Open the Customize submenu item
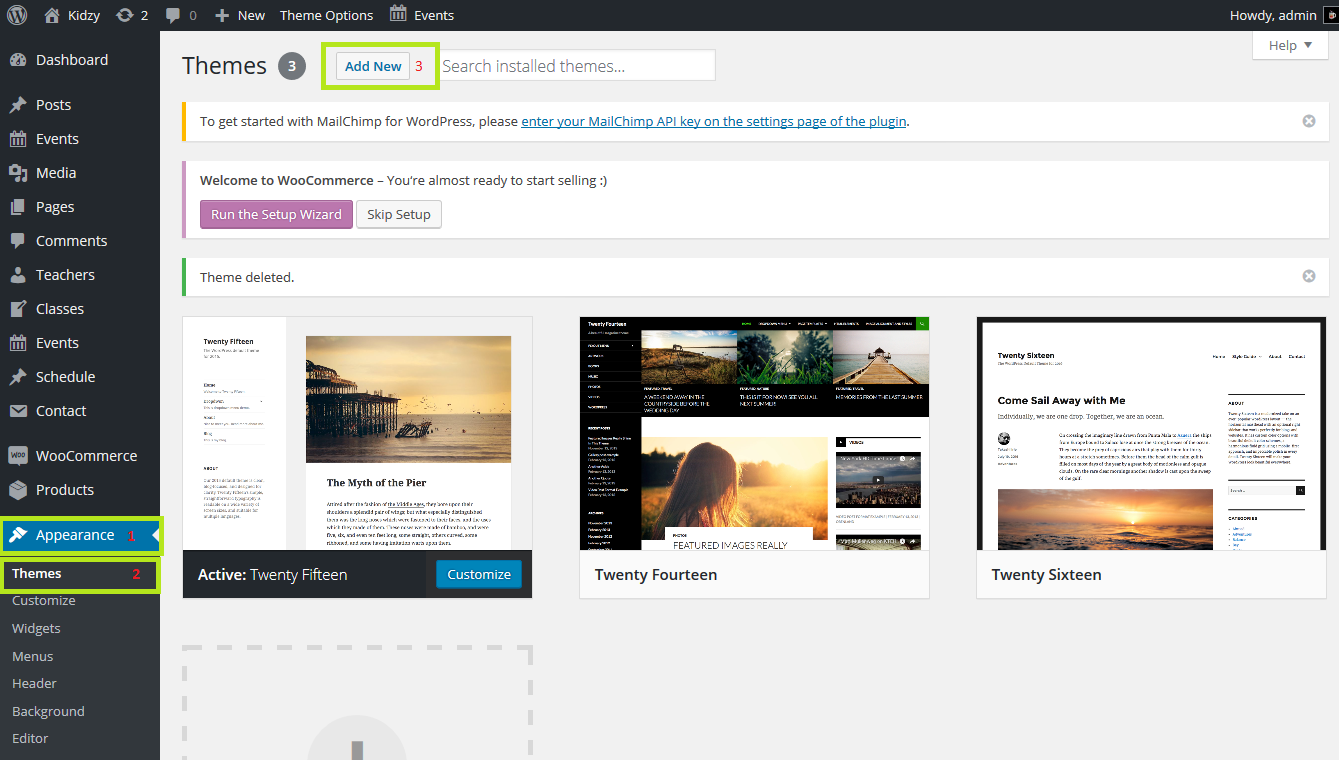The width and height of the screenshot is (1339, 760). click(x=44, y=601)
